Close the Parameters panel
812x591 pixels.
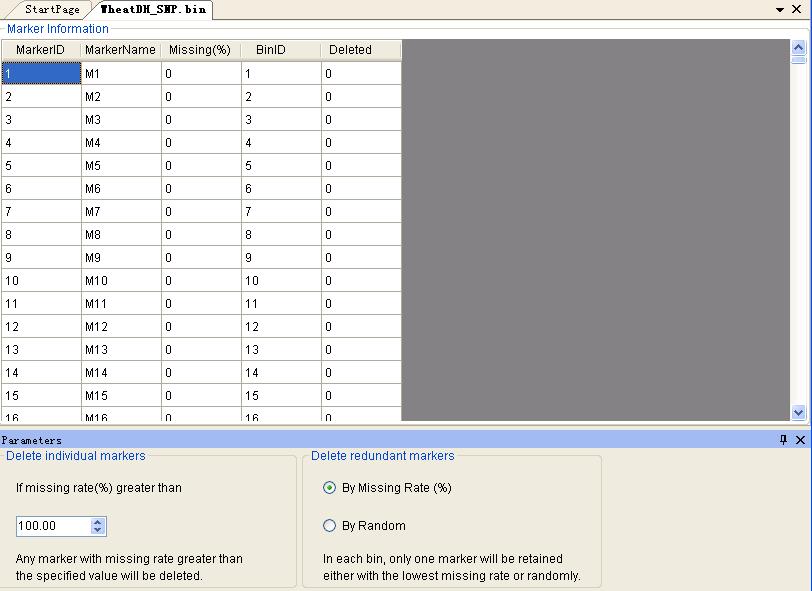click(800, 440)
